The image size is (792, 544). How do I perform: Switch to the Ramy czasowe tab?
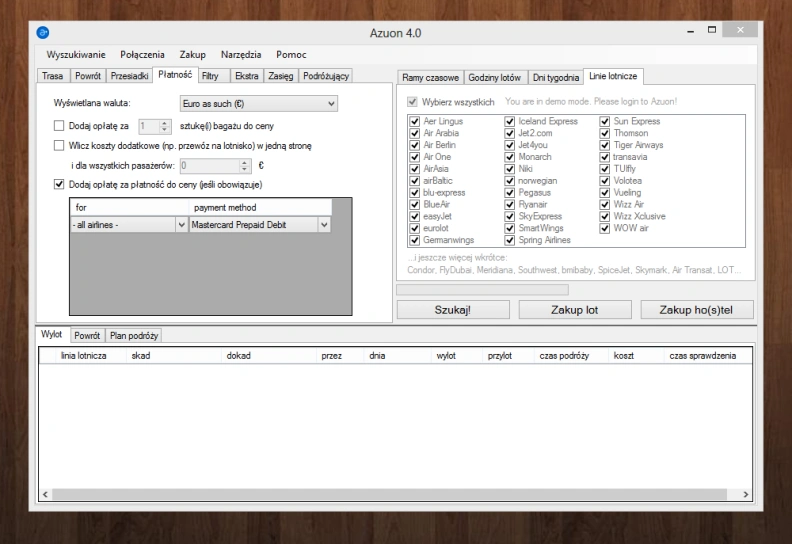[430, 77]
